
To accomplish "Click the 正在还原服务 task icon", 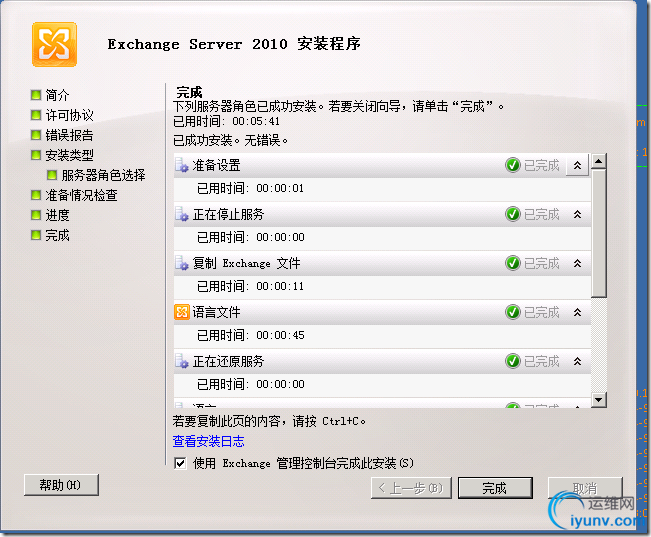I will click(182, 361).
